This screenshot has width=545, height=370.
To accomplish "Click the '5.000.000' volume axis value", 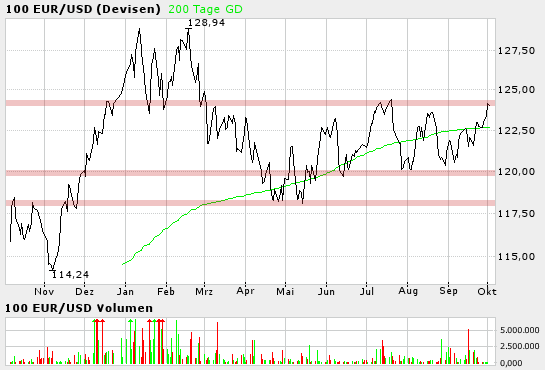I will 520,330.
